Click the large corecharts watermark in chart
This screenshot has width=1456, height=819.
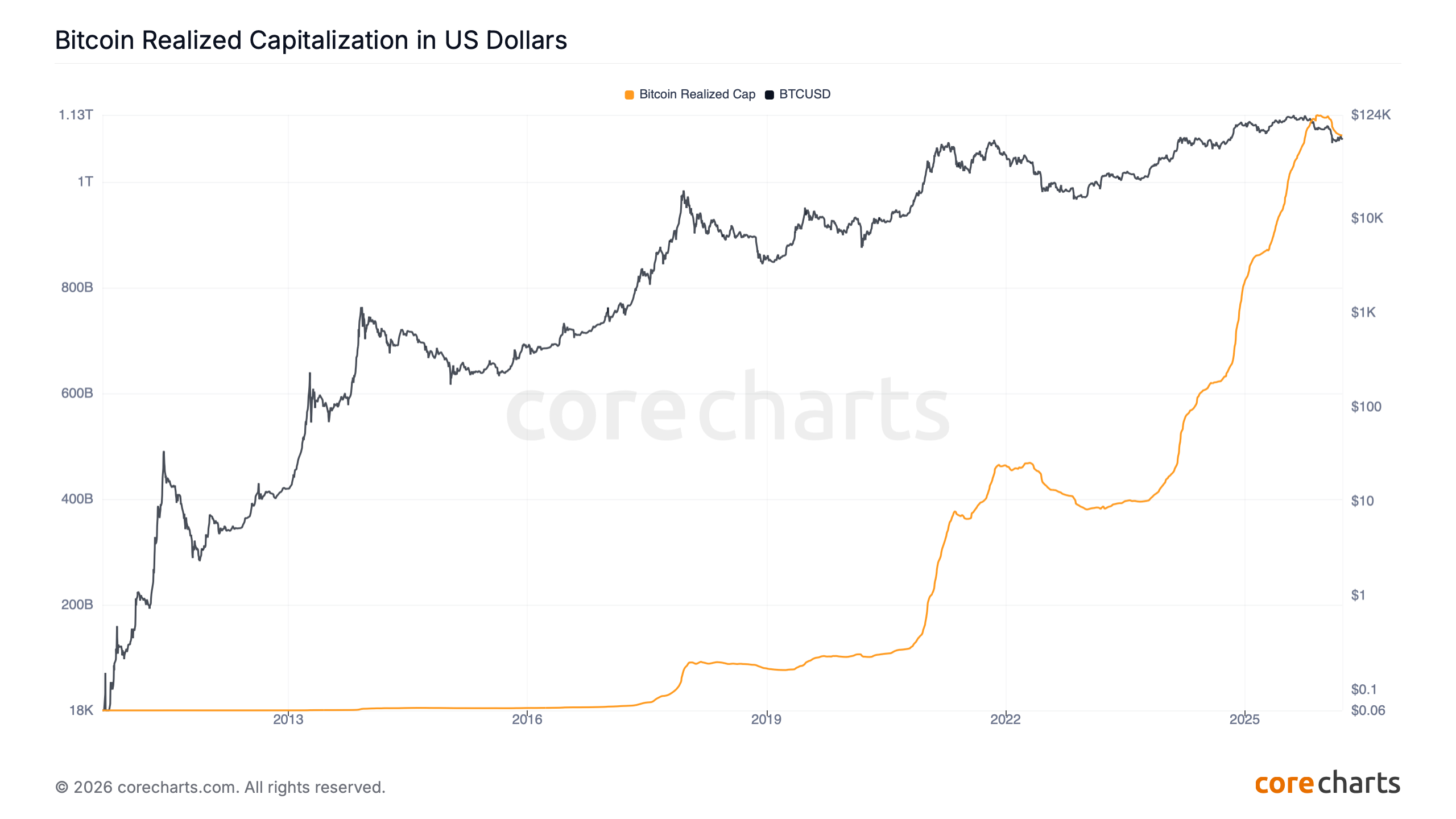click(727, 408)
